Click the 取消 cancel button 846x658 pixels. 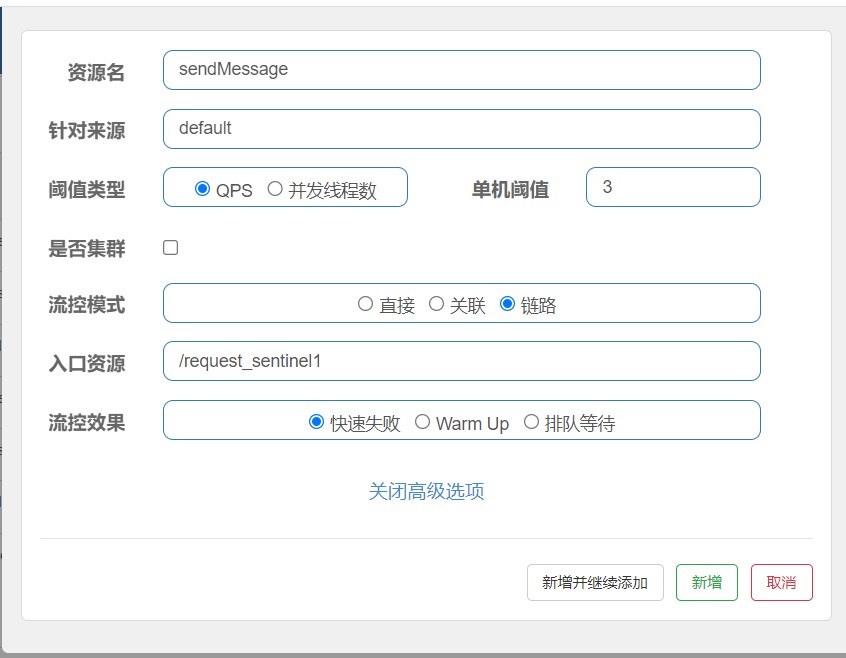click(x=782, y=582)
